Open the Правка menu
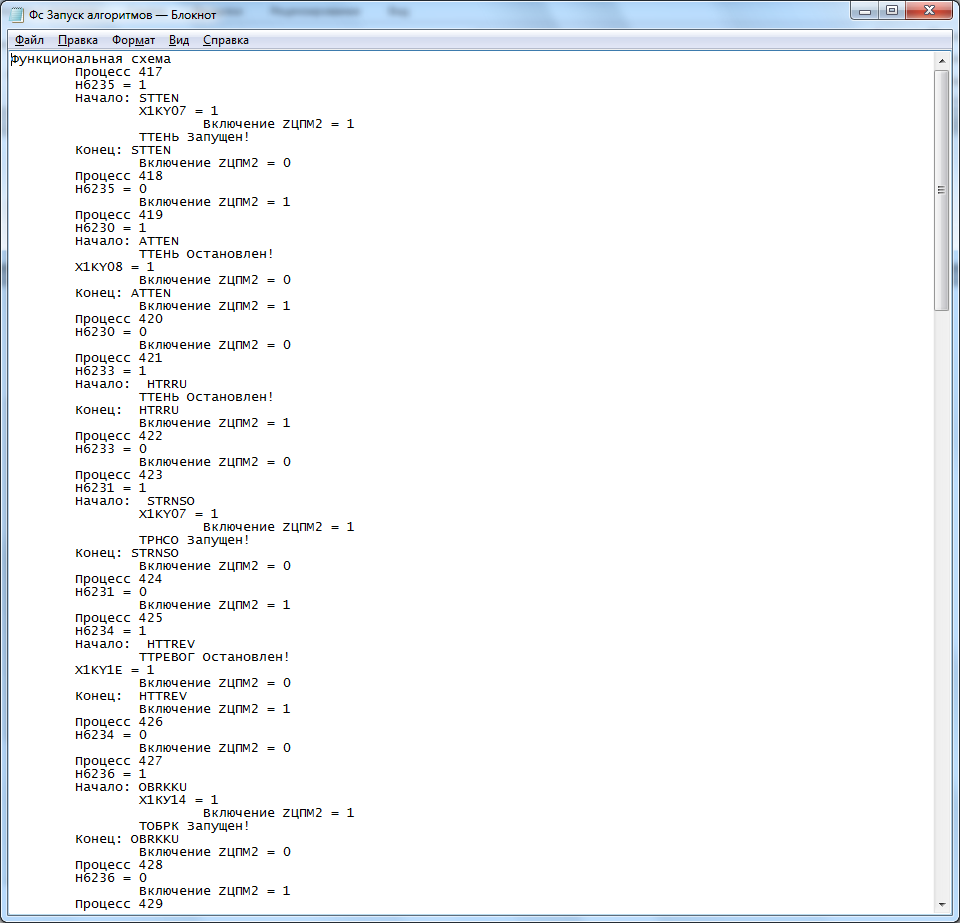Viewport: 960px width, 923px height. 78,40
